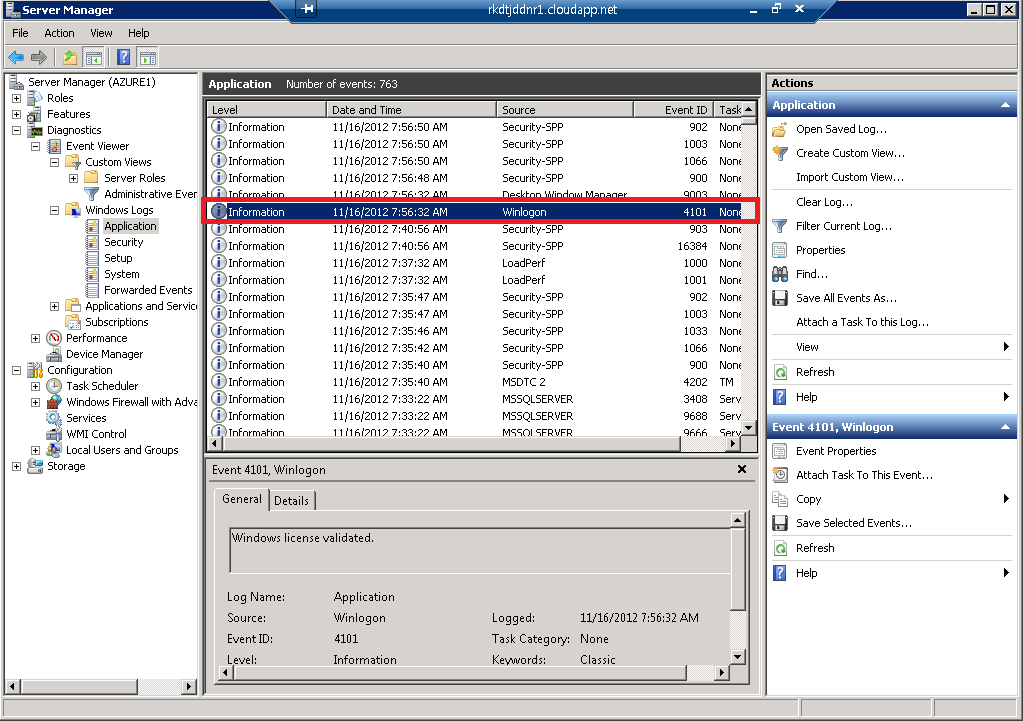Sort by the Date and Time column header
Viewport: 1023px width, 721px height.
(411, 110)
